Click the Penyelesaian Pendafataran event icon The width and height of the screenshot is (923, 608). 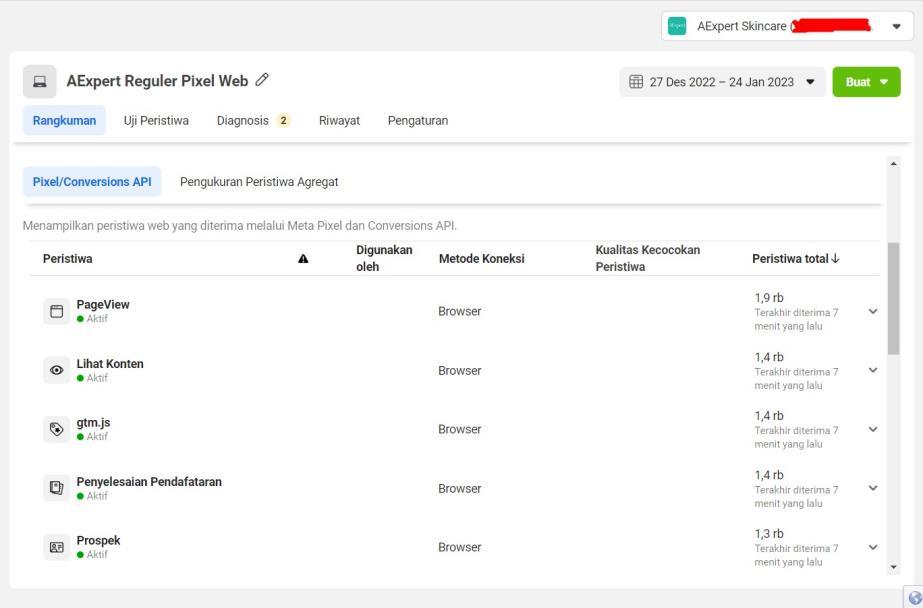click(57, 489)
